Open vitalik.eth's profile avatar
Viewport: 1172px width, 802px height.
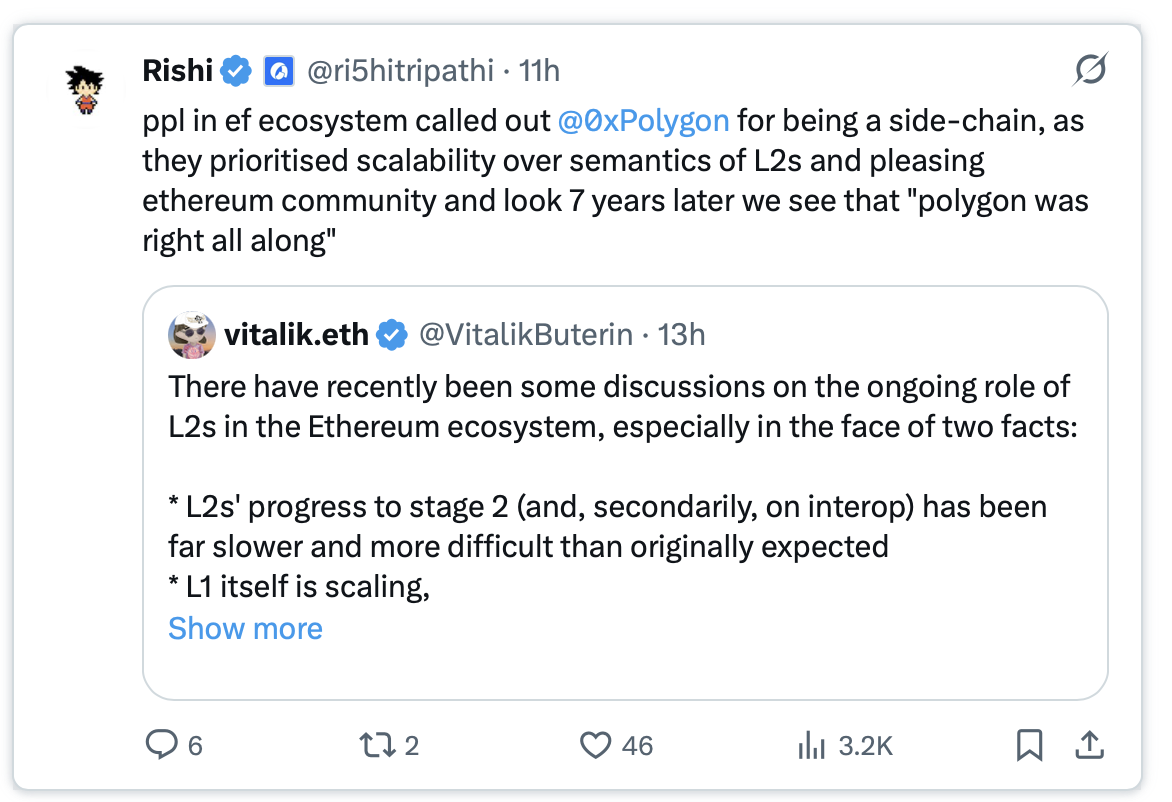pyautogui.click(x=191, y=334)
